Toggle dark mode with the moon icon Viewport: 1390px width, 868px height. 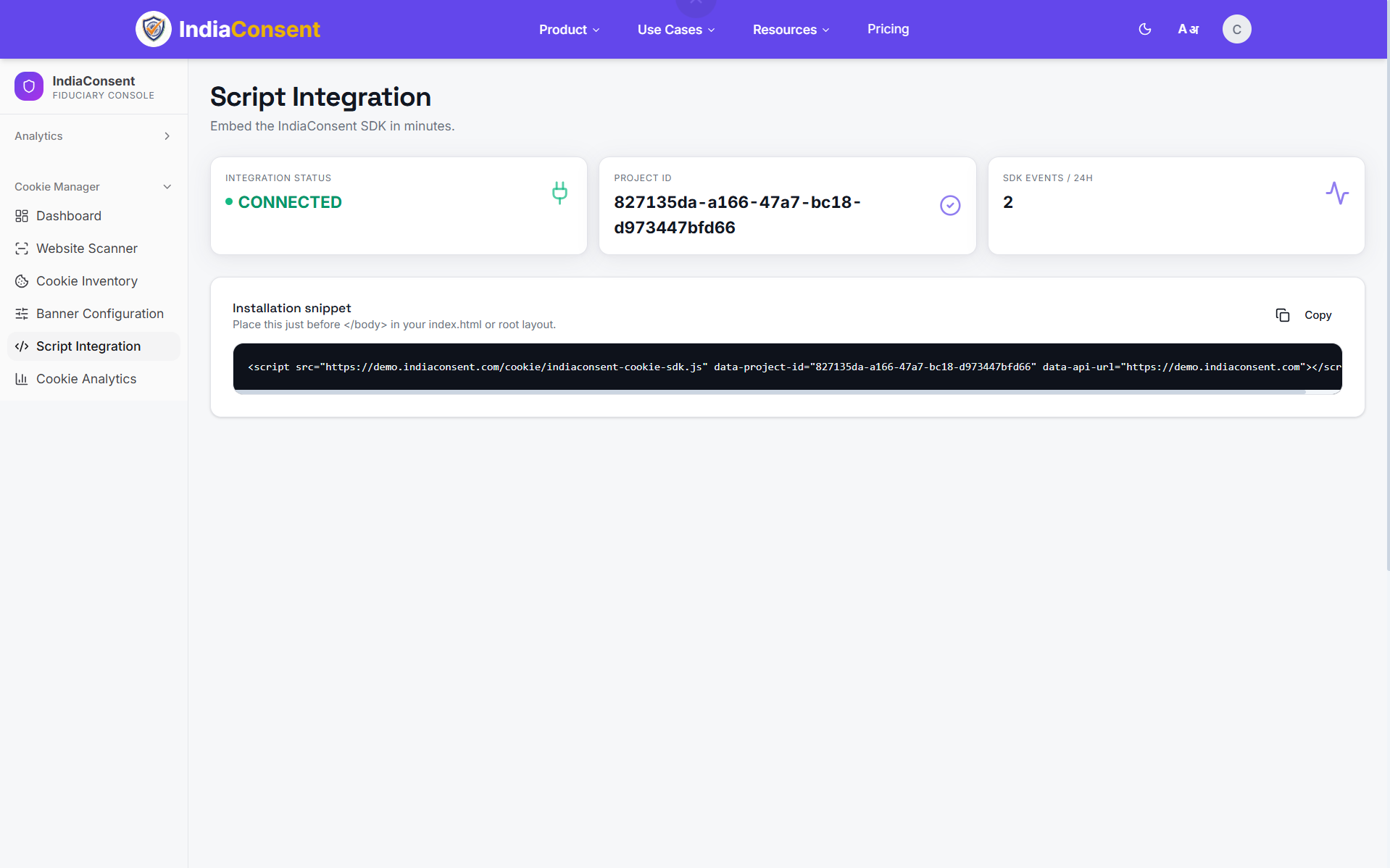[x=1145, y=29]
